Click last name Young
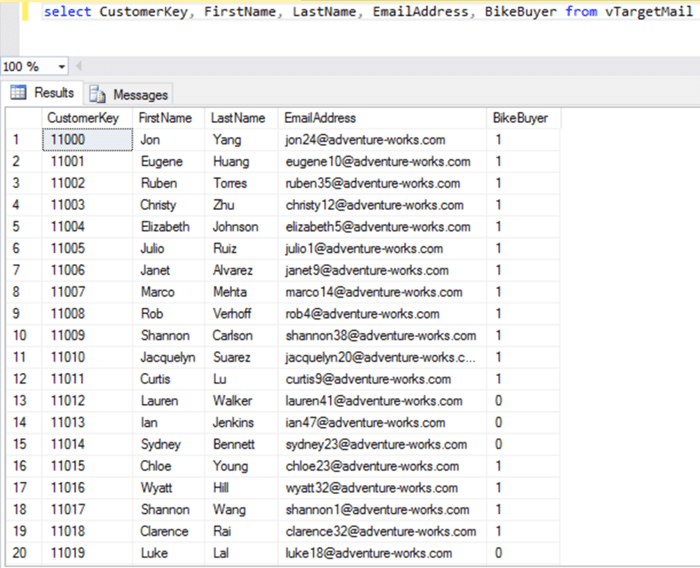Image resolution: width=700 pixels, height=568 pixels. point(230,466)
